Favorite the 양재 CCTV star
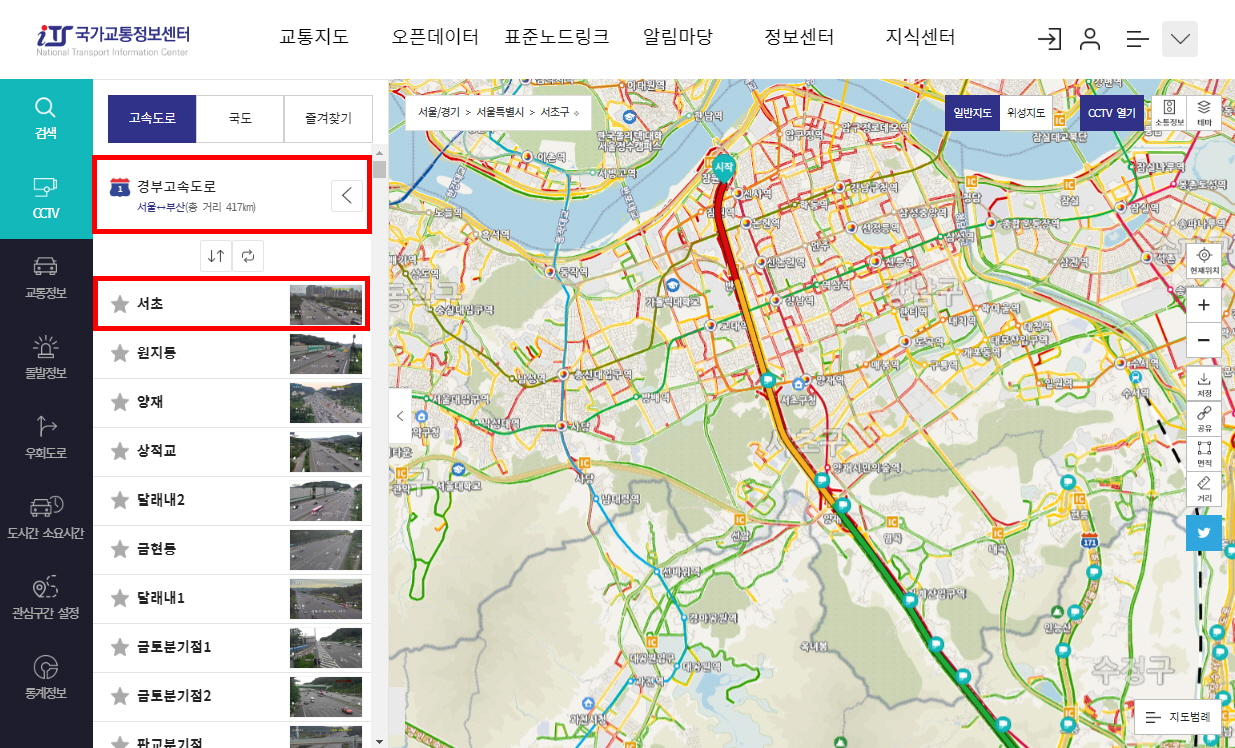 120,402
